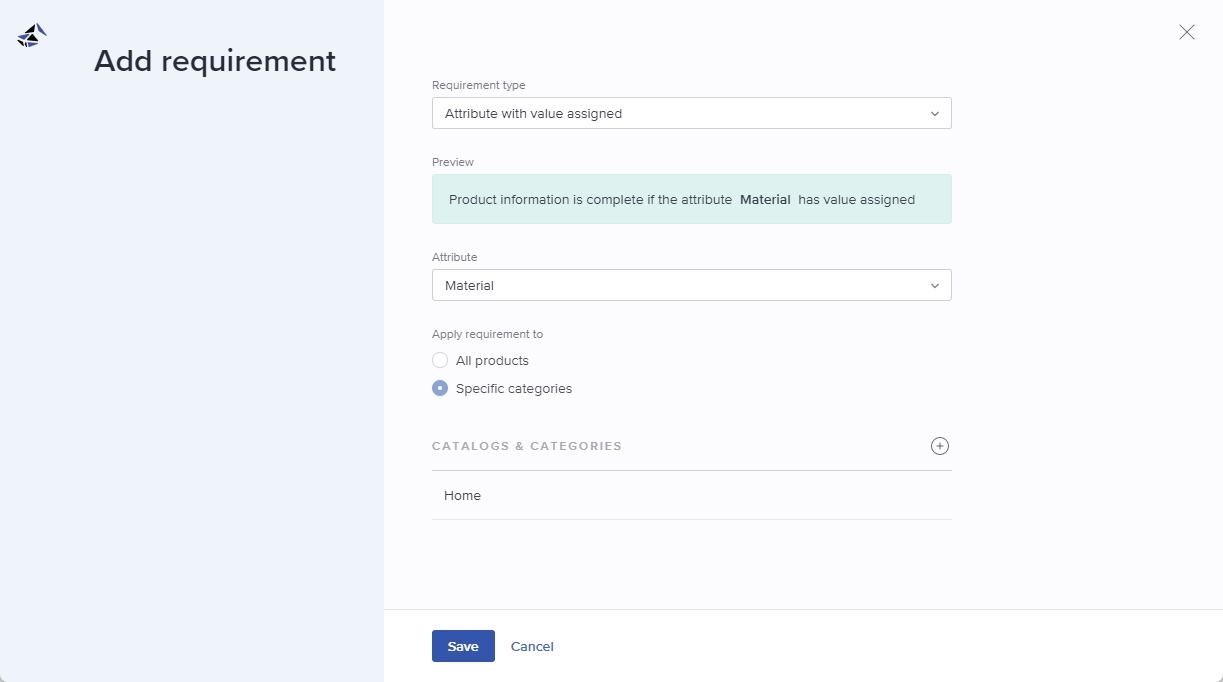Cancel adding the requirement

tap(532, 646)
